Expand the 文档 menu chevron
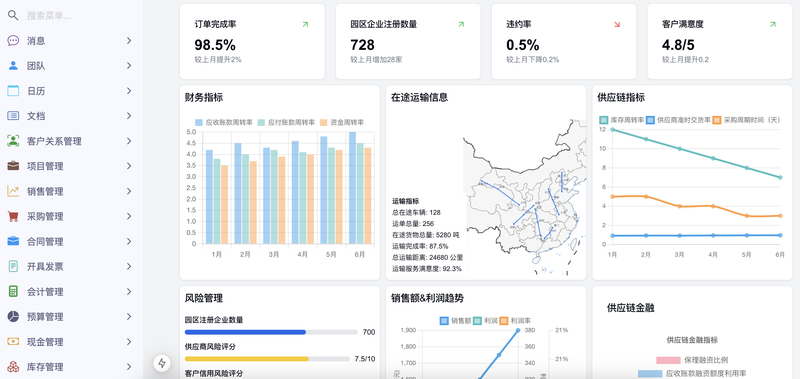Image resolution: width=800 pixels, height=379 pixels. (x=129, y=116)
